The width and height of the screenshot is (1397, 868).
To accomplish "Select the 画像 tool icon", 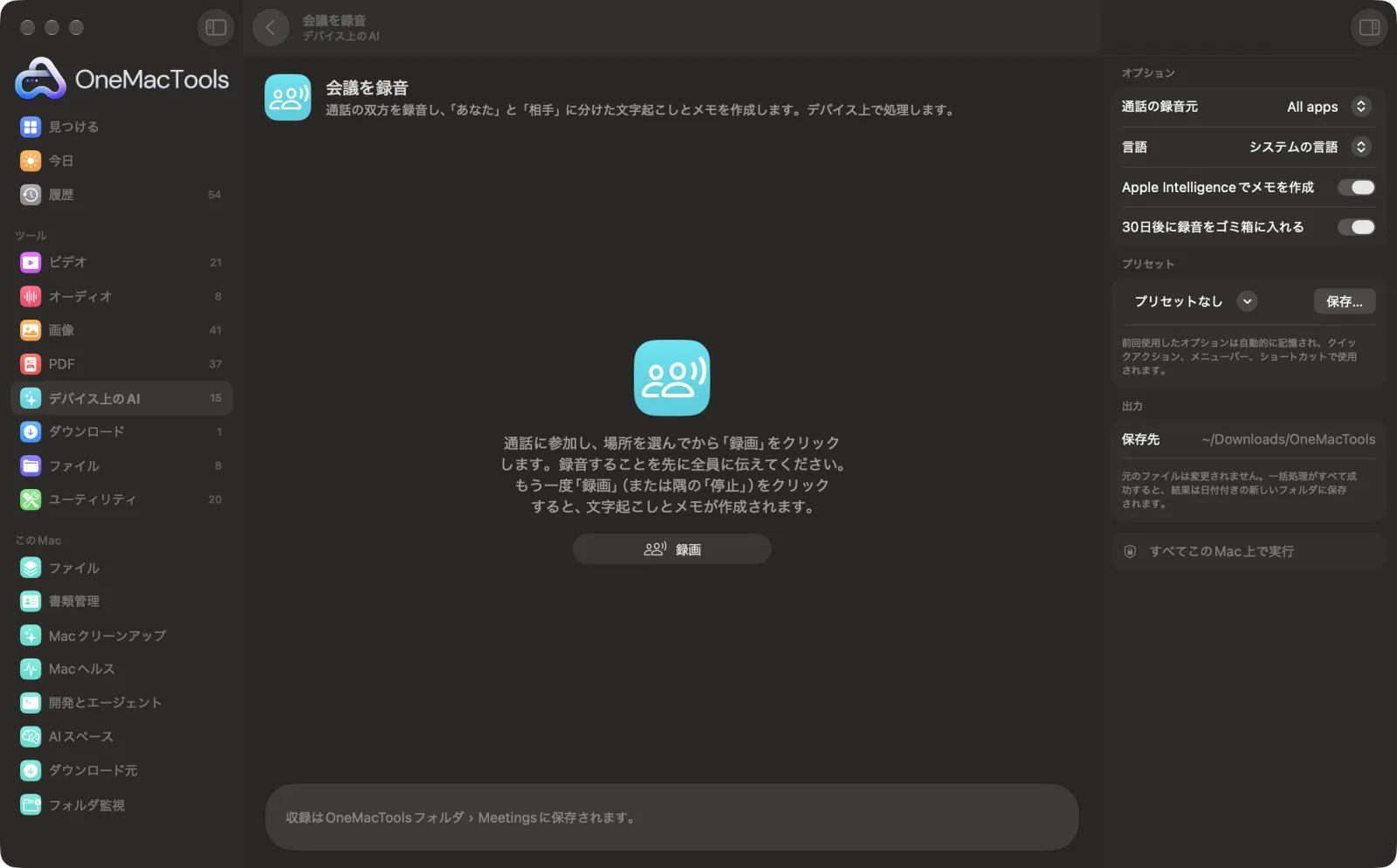I will point(31,330).
